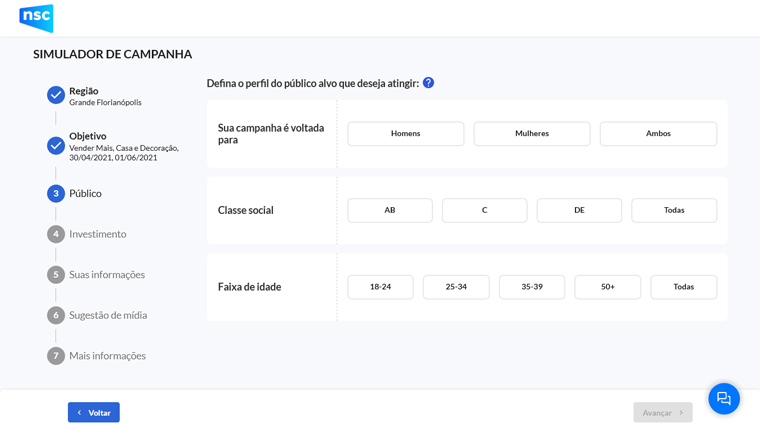This screenshot has width=760, height=434.
Task: Select the Mulheres audience option
Action: point(532,134)
